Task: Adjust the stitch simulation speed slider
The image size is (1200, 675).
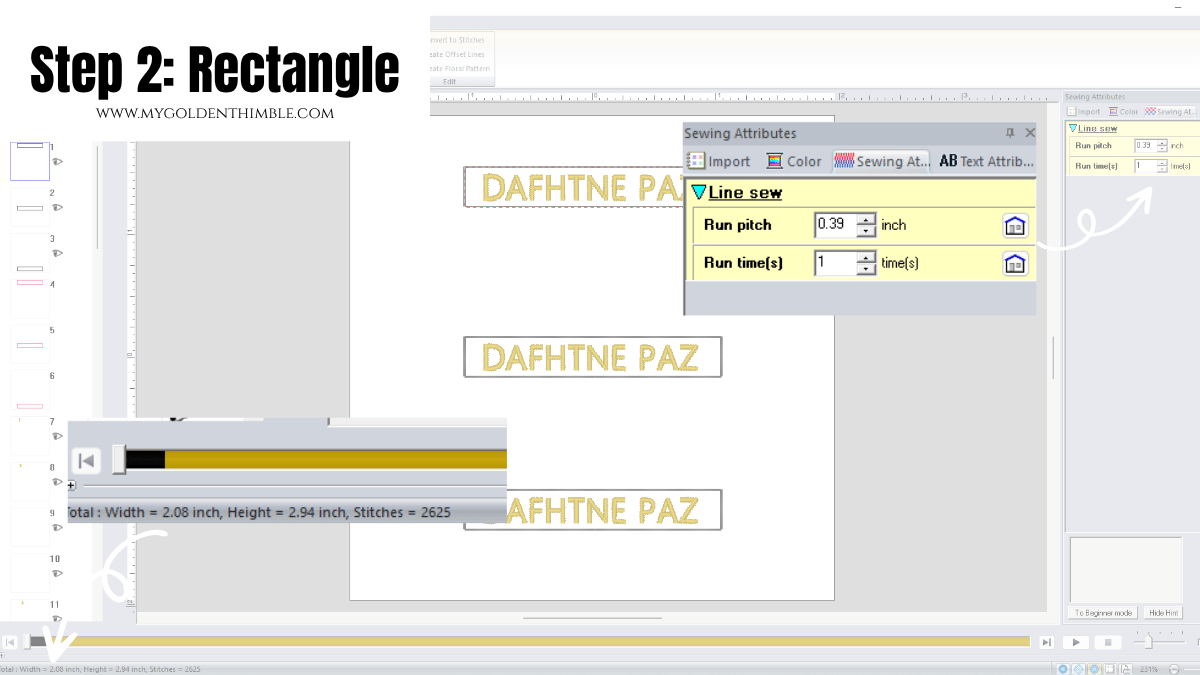Action: pyautogui.click(x=1149, y=642)
